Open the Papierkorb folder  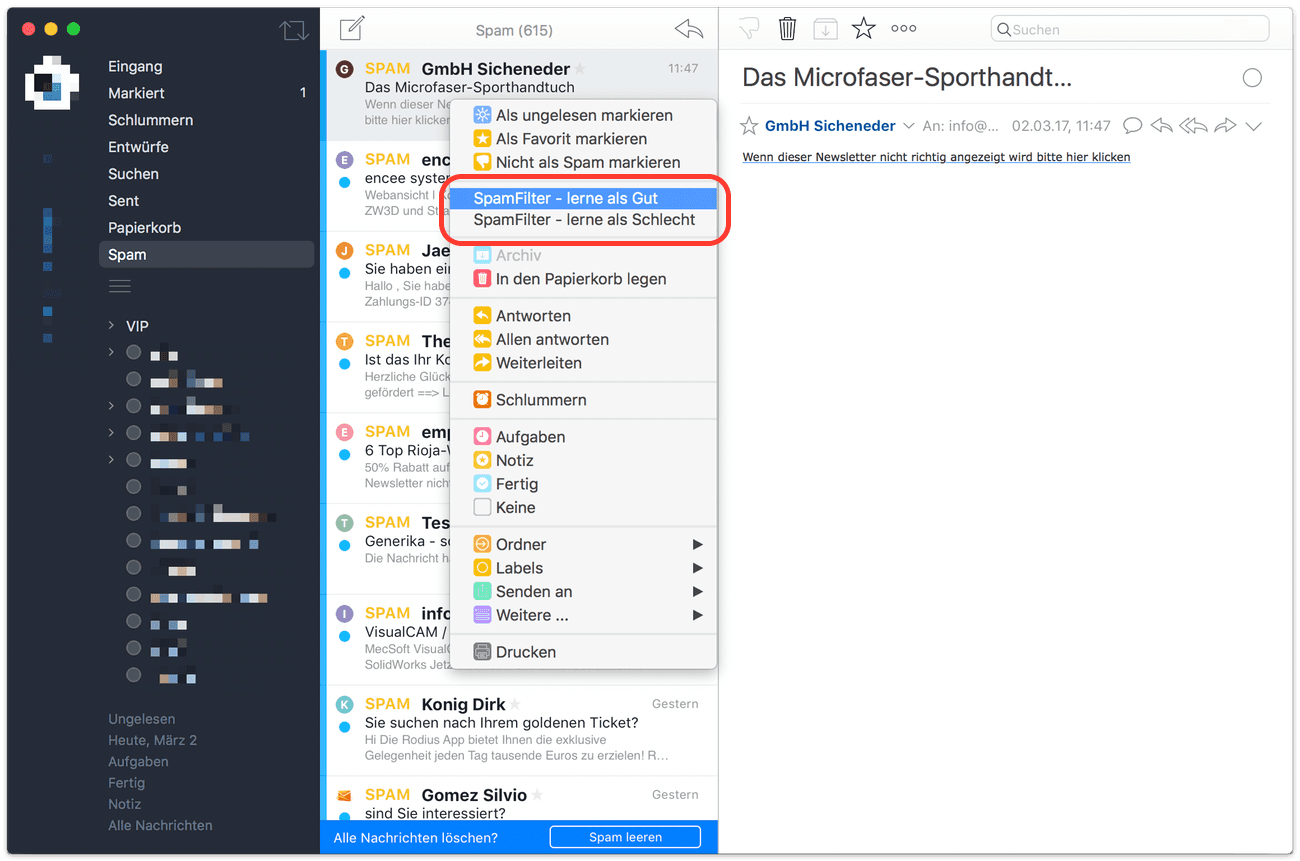tap(144, 228)
